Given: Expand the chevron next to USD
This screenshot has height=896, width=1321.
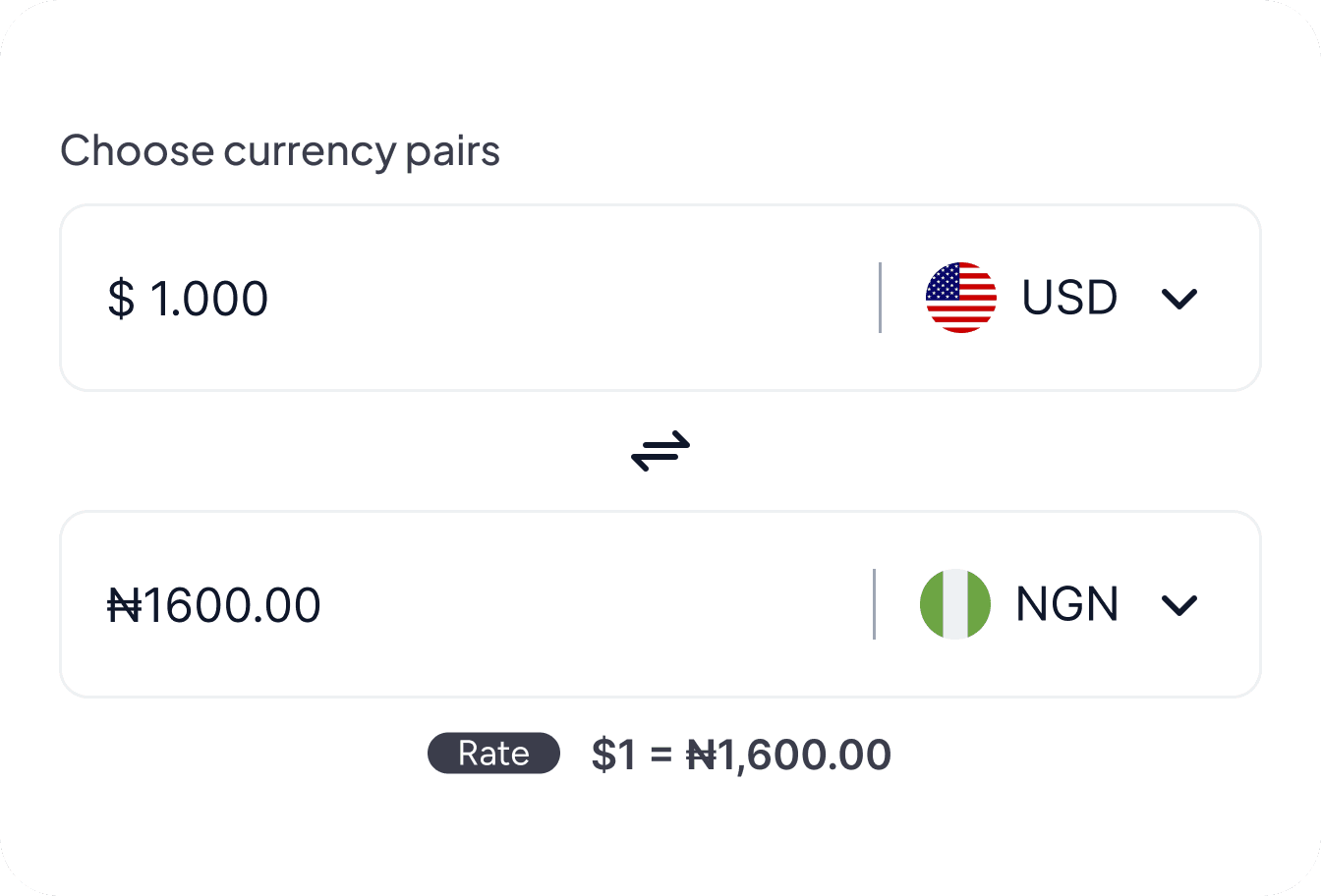Looking at the screenshot, I should point(1179,298).
